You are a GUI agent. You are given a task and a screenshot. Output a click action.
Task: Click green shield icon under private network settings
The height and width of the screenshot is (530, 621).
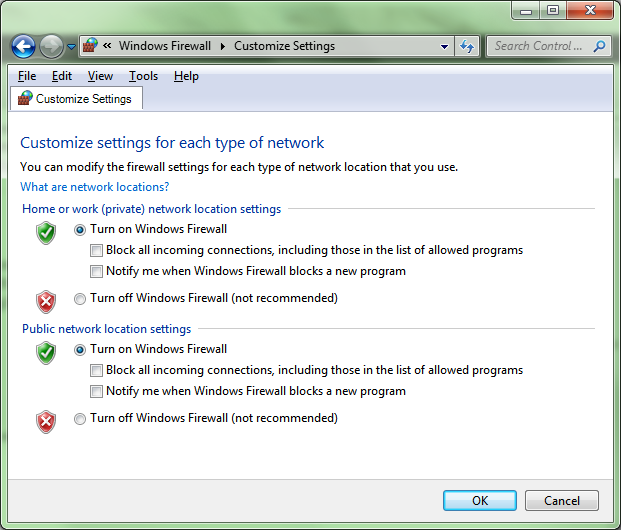click(45, 233)
